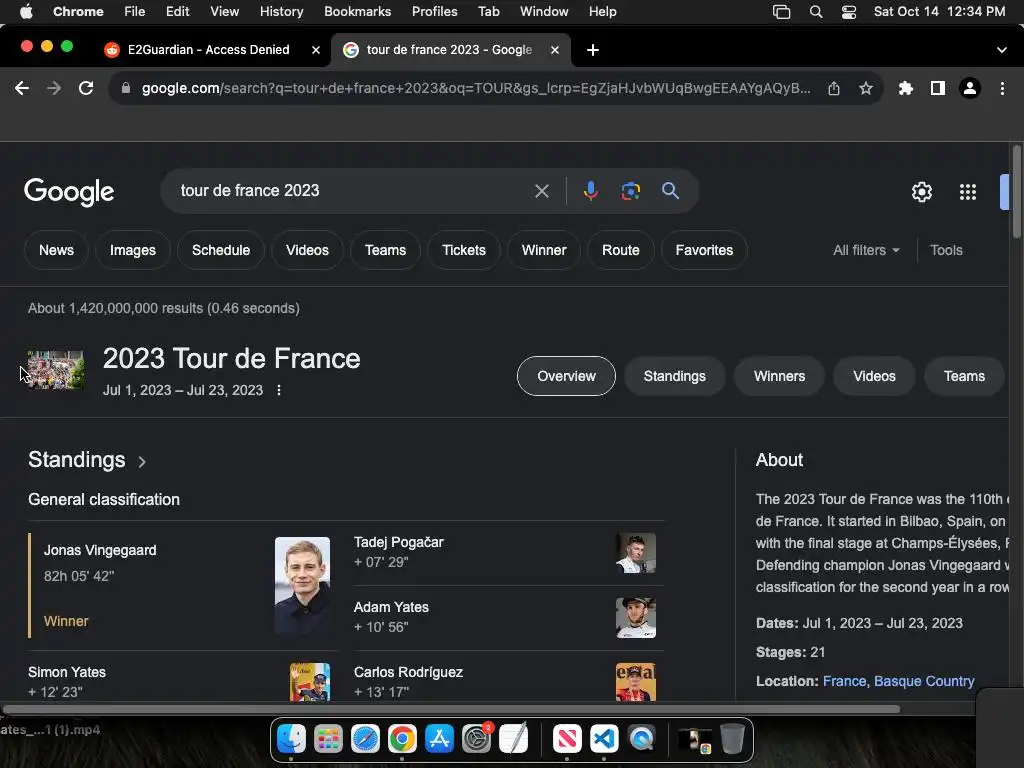Viewport: 1024px width, 768px height.
Task: Open Google quick settings gear
Action: click(921, 192)
